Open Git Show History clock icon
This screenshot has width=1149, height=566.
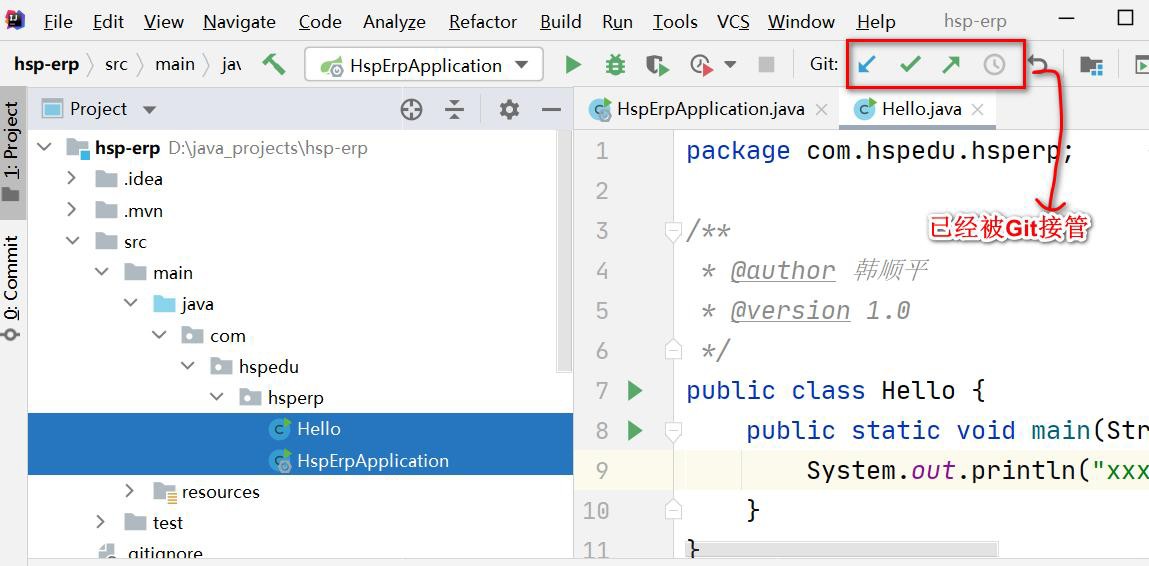[x=994, y=65]
